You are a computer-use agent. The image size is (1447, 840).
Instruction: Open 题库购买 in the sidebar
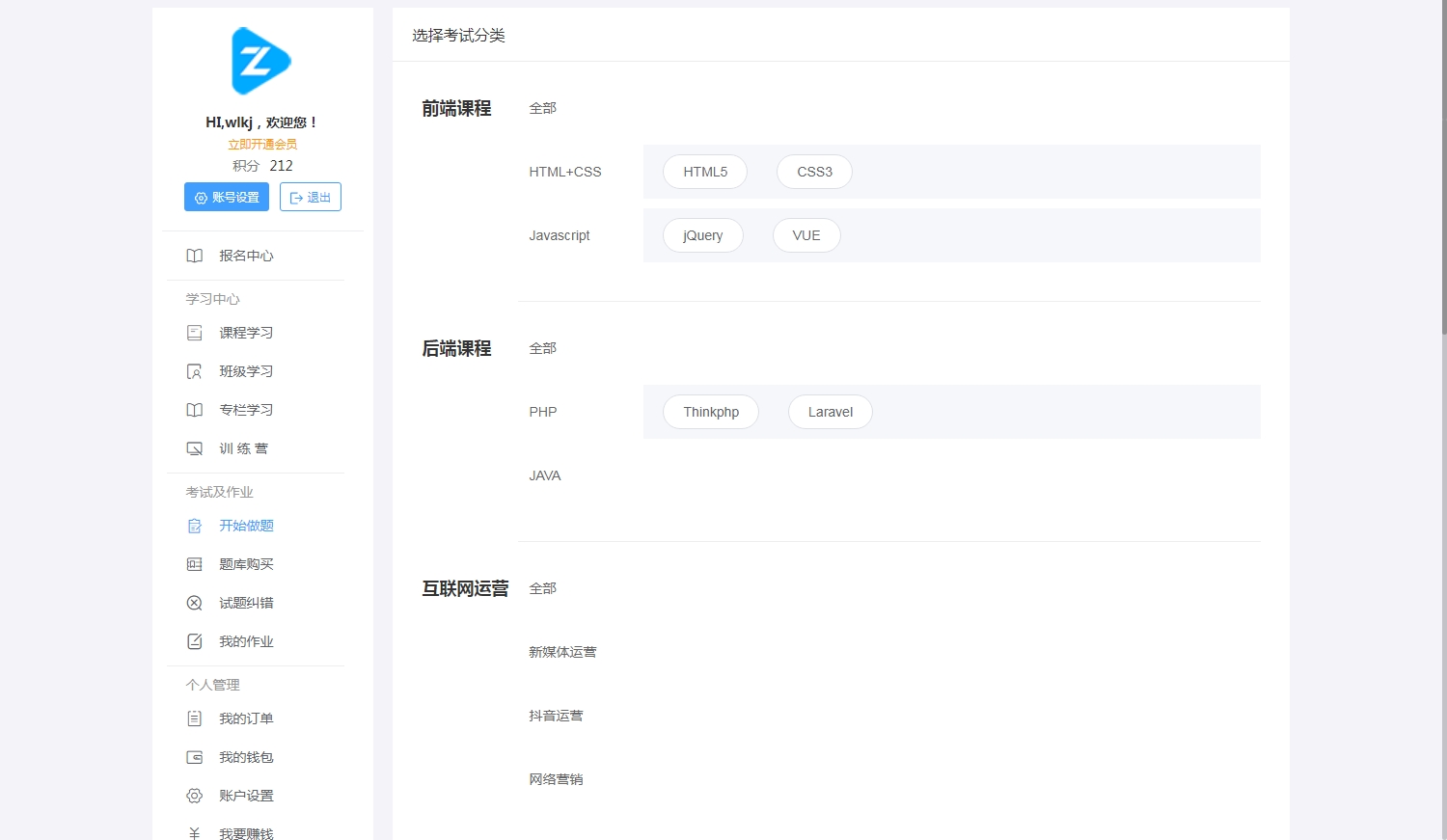(x=246, y=564)
